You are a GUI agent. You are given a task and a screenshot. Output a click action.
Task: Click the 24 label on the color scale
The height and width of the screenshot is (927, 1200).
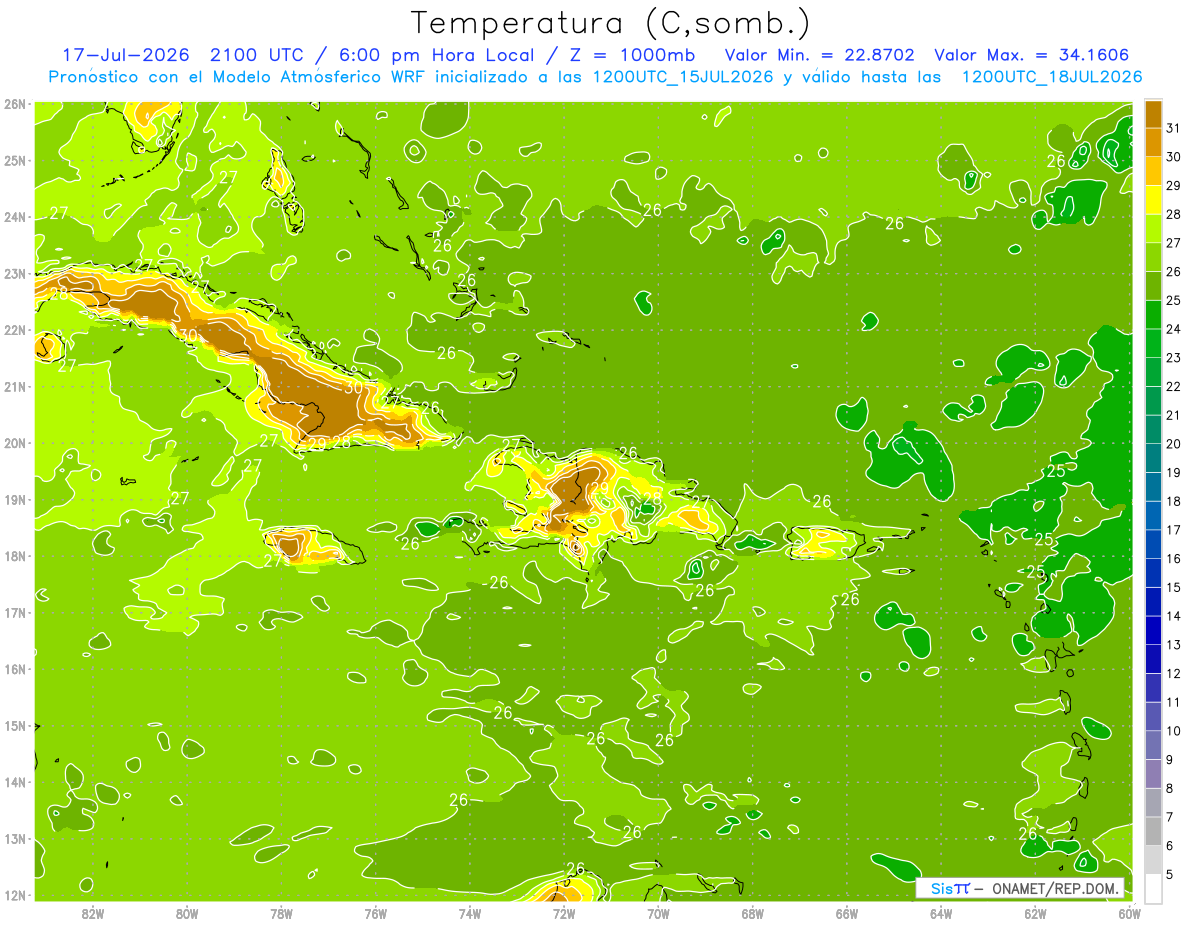[1174, 329]
